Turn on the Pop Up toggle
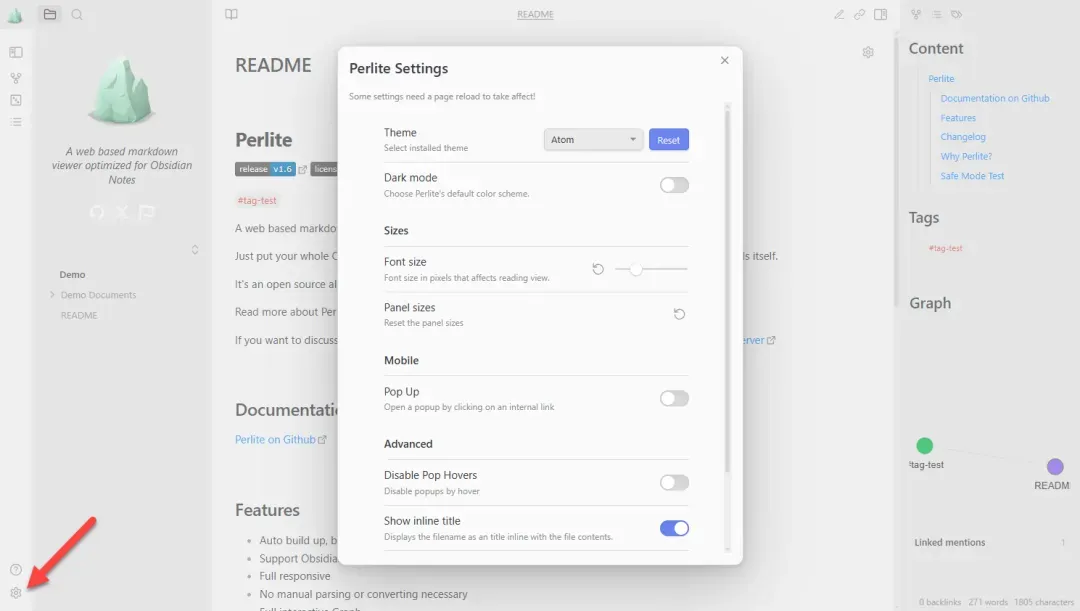Screen dimensions: 1080x611 (x=674, y=398)
